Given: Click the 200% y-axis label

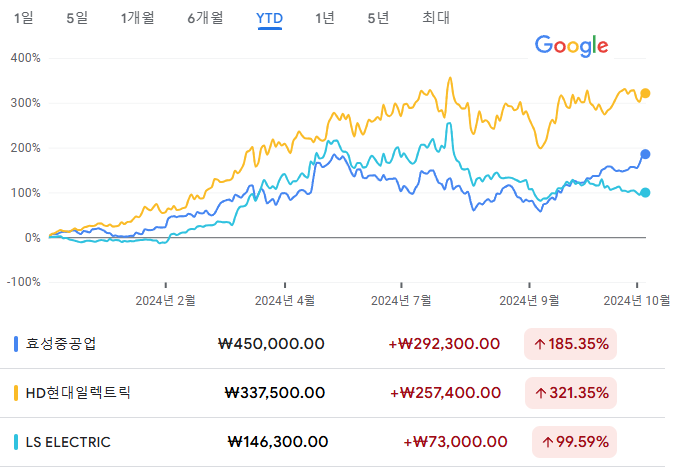Looking at the screenshot, I should click(x=26, y=148).
